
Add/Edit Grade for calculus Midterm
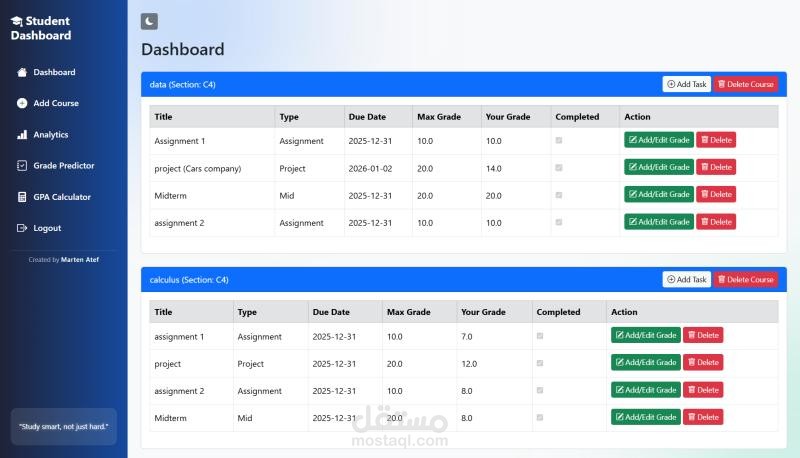pos(646,417)
